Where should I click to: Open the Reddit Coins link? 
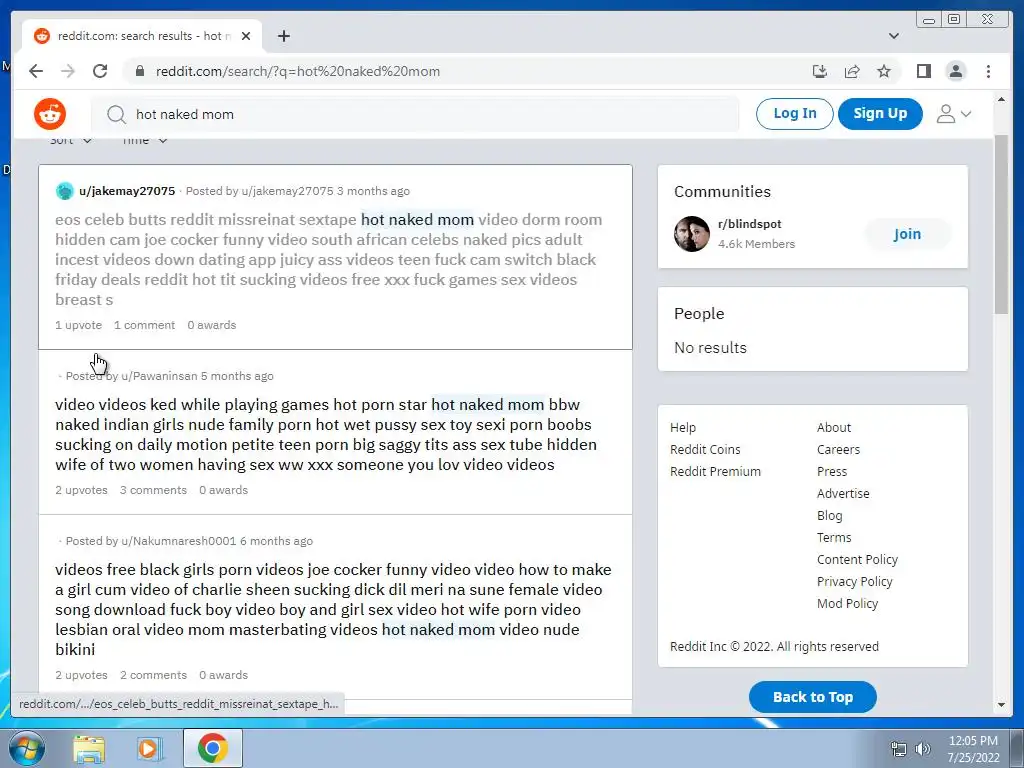point(705,449)
